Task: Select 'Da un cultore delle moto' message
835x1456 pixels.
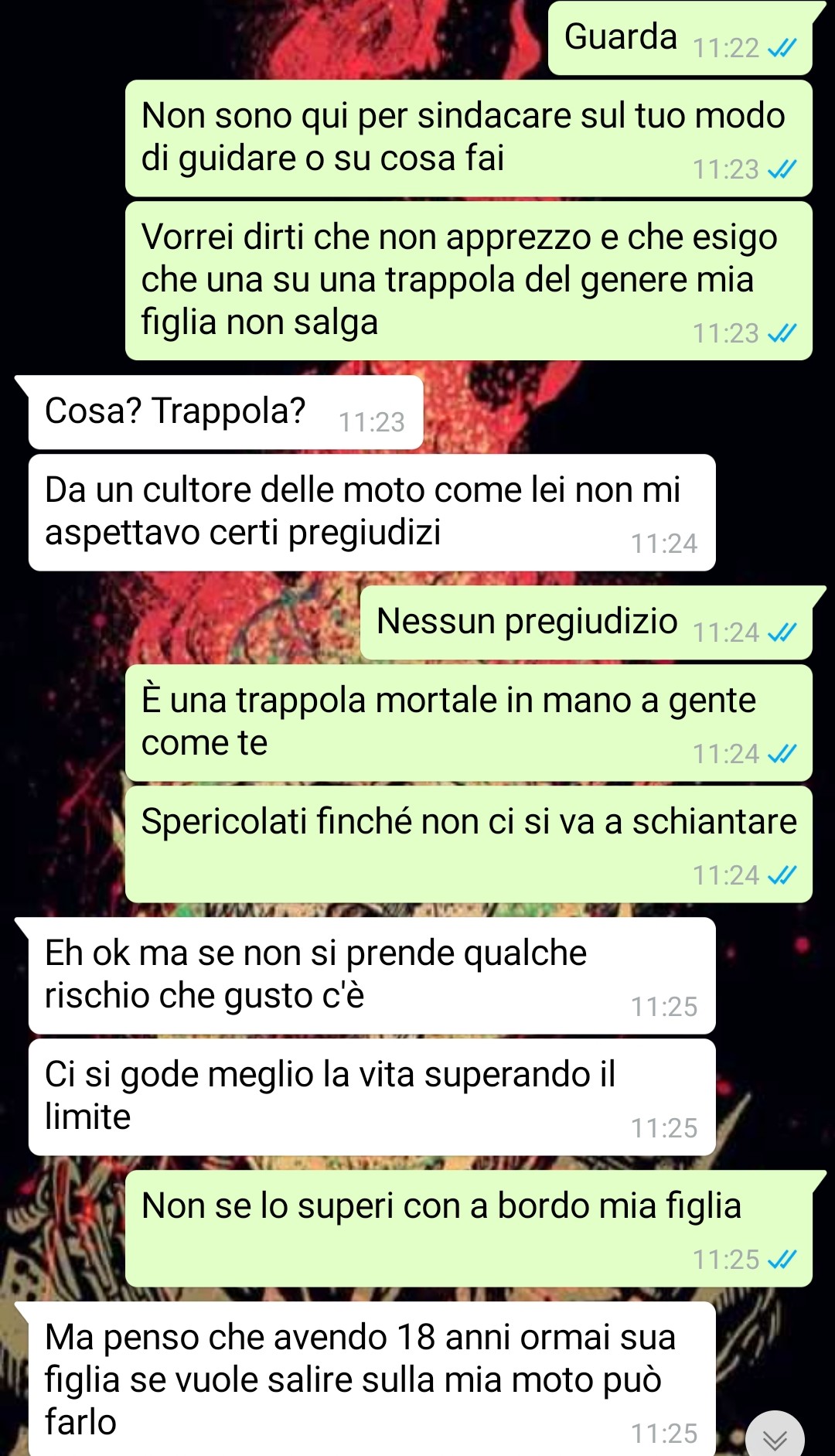Action: pyautogui.click(x=372, y=513)
